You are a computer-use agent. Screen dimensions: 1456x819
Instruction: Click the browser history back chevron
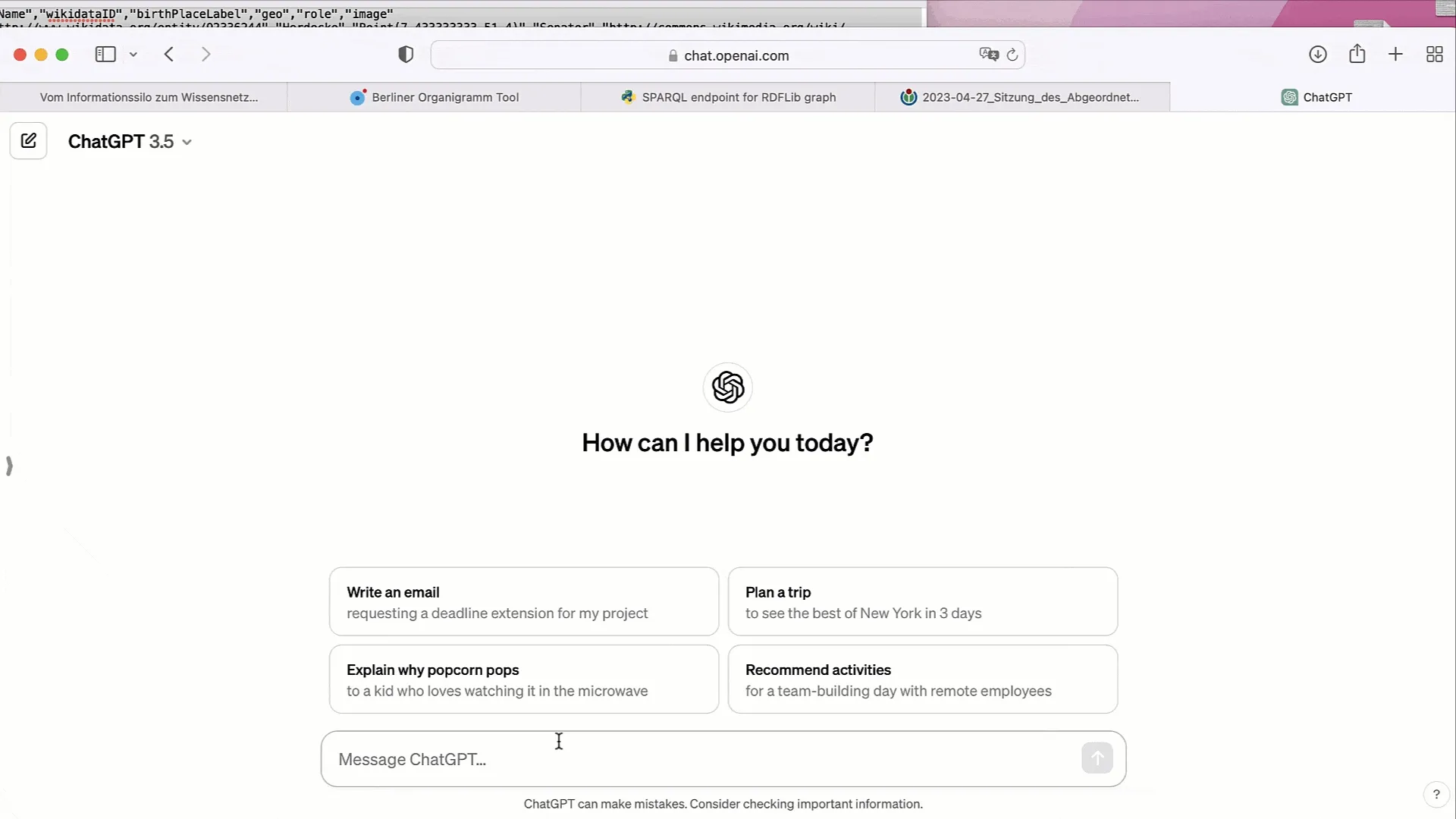point(170,55)
